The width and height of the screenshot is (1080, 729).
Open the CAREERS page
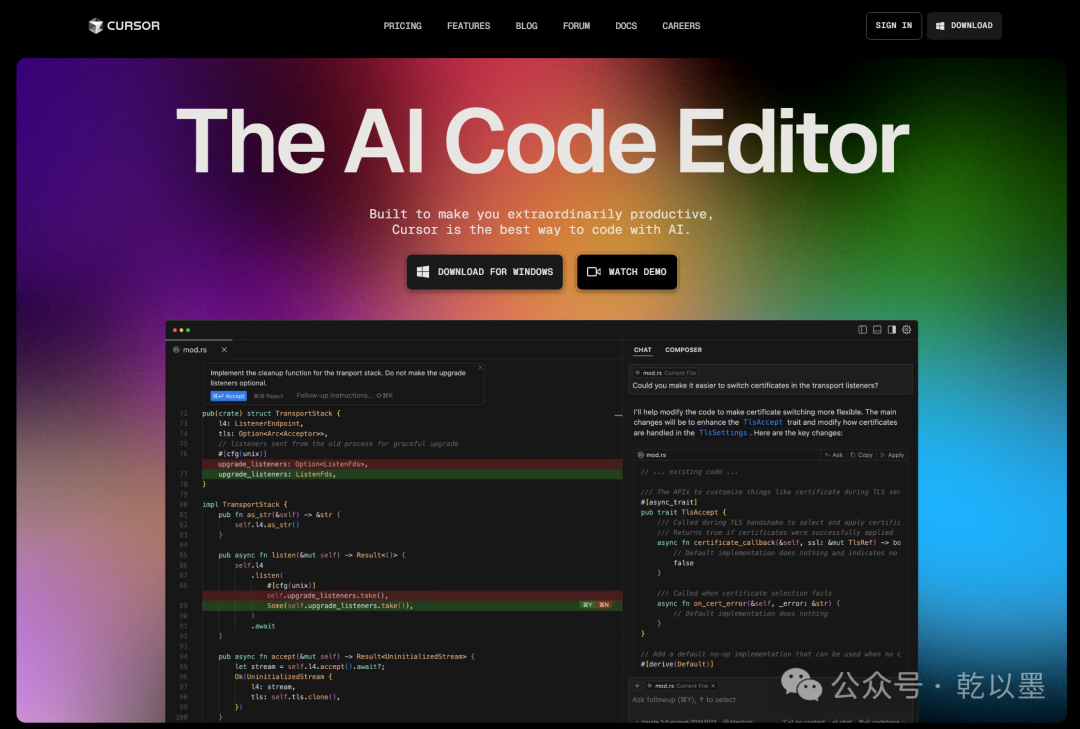tap(681, 25)
